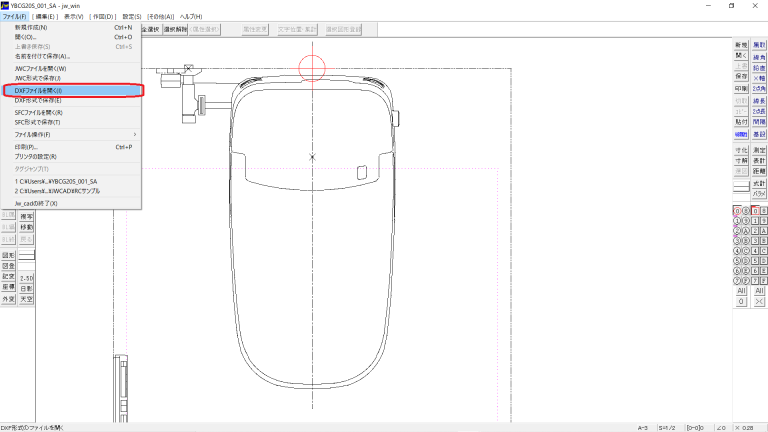
Task: Open the 表示(V) menu
Action: point(73,17)
